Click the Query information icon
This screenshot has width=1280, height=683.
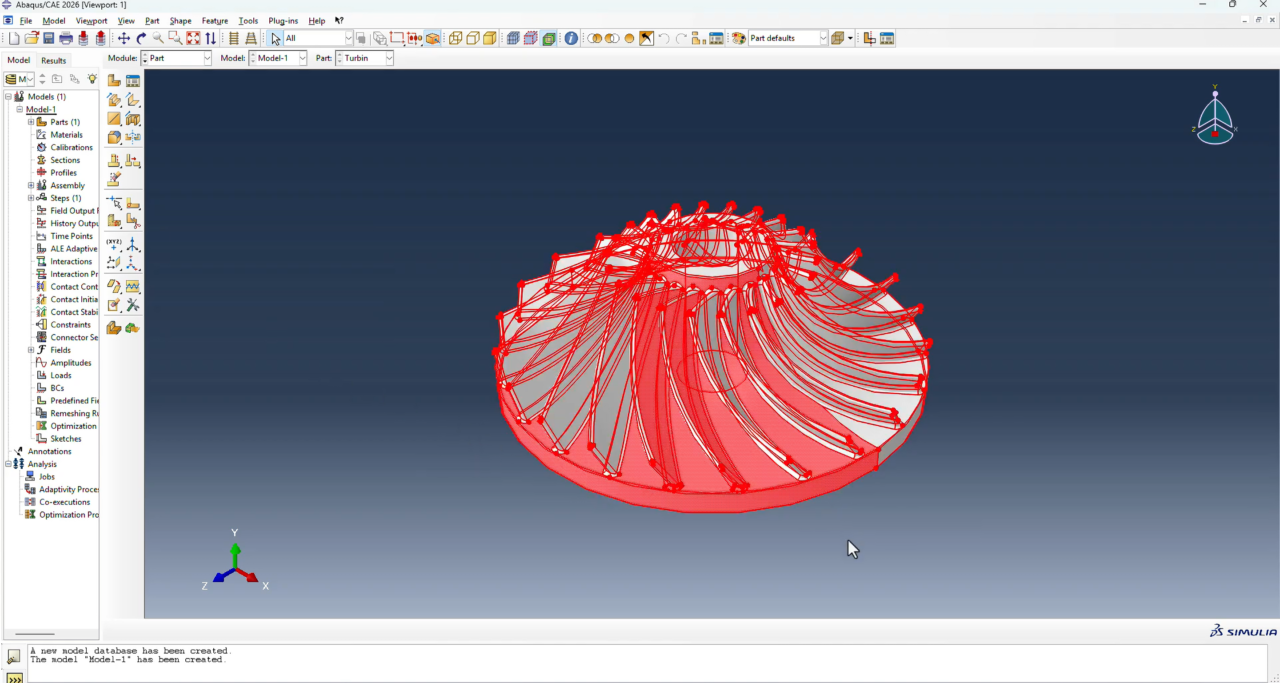point(571,38)
